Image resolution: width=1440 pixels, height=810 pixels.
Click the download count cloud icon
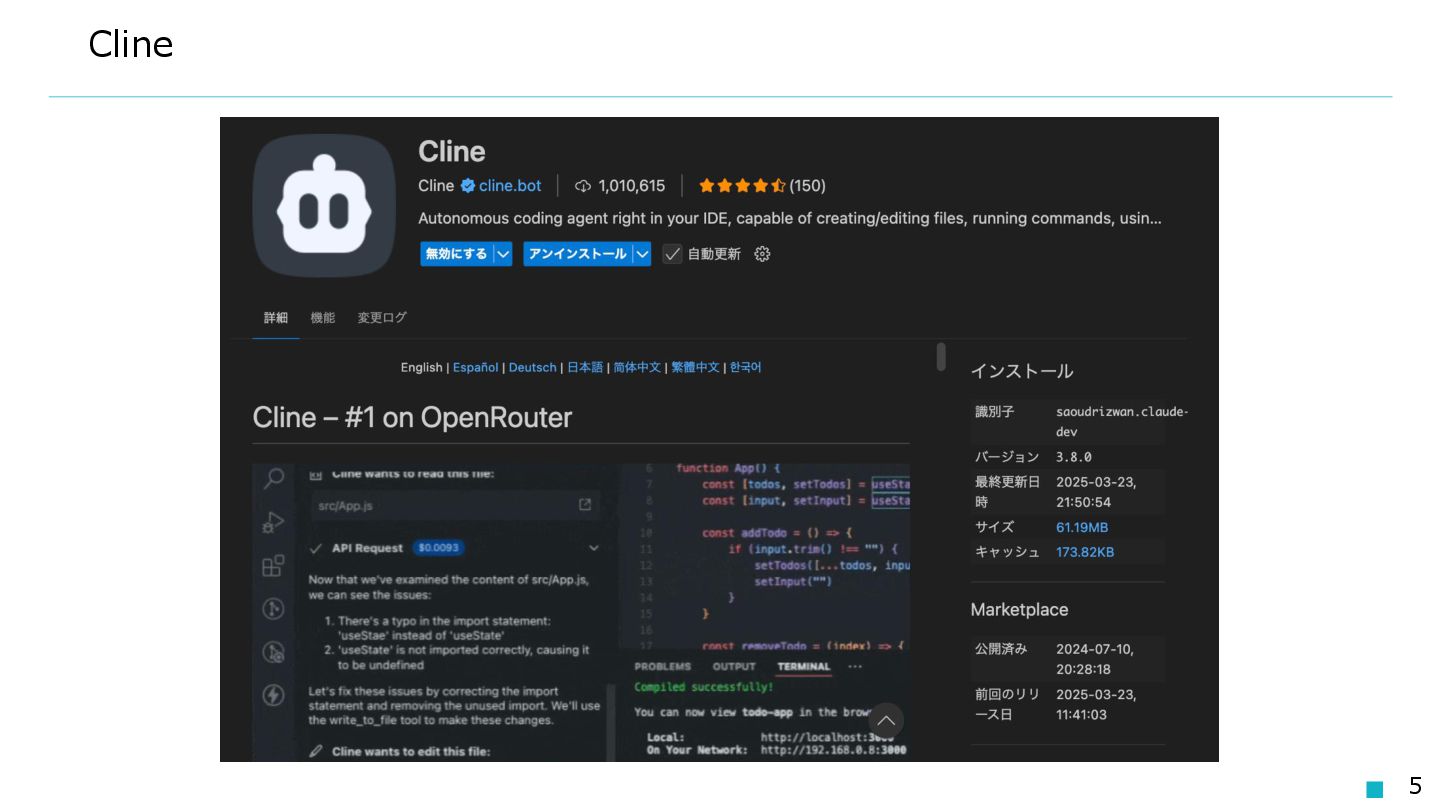[583, 186]
